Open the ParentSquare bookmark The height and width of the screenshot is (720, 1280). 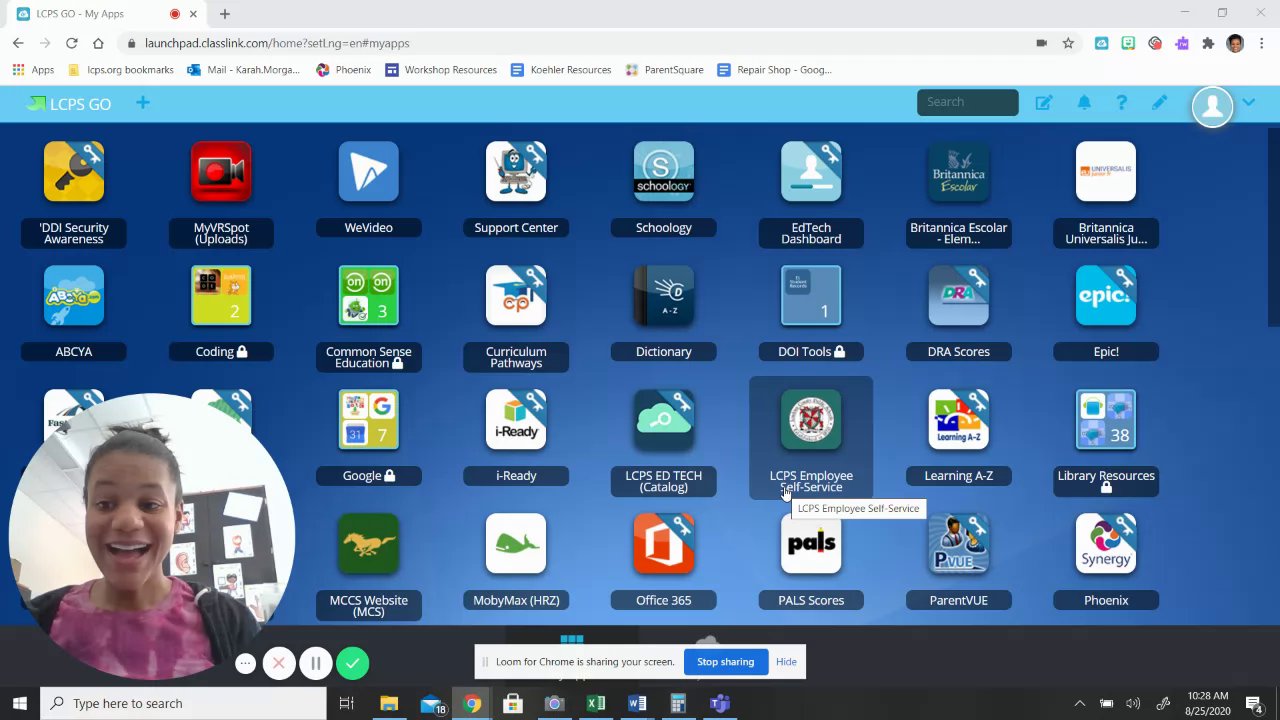664,70
